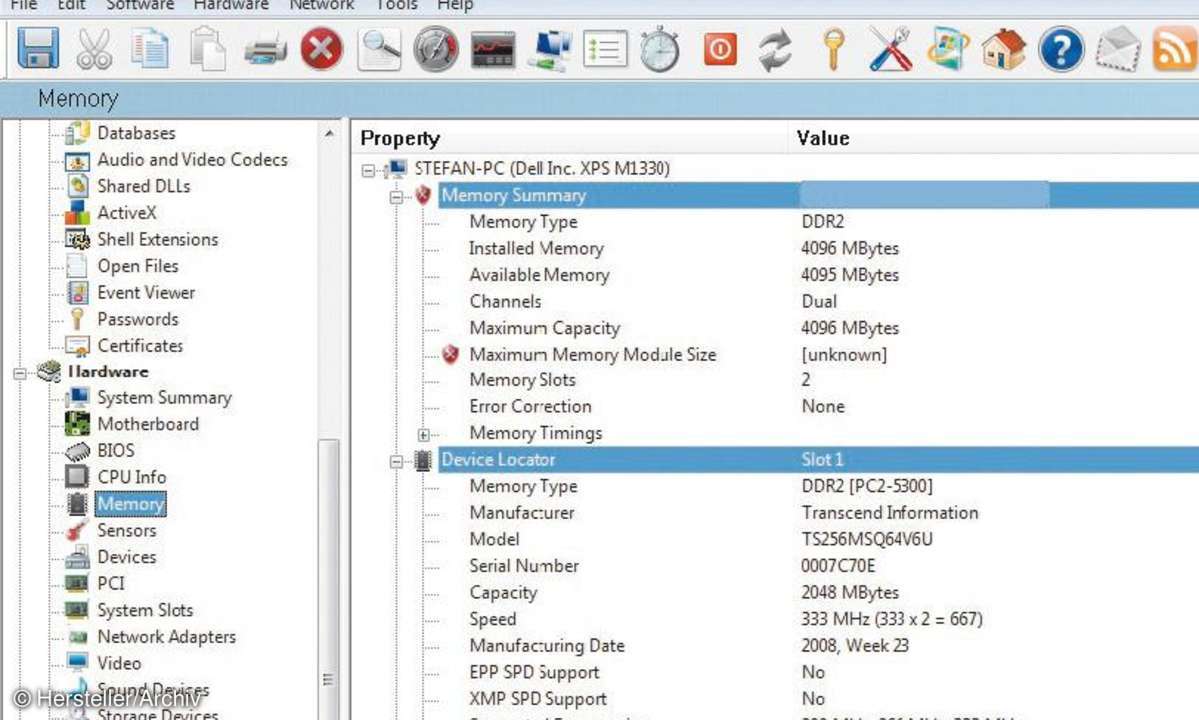Image resolution: width=1199 pixels, height=720 pixels.
Task: Click the sidebar vertical scrollbar thumb
Action: pos(329,579)
